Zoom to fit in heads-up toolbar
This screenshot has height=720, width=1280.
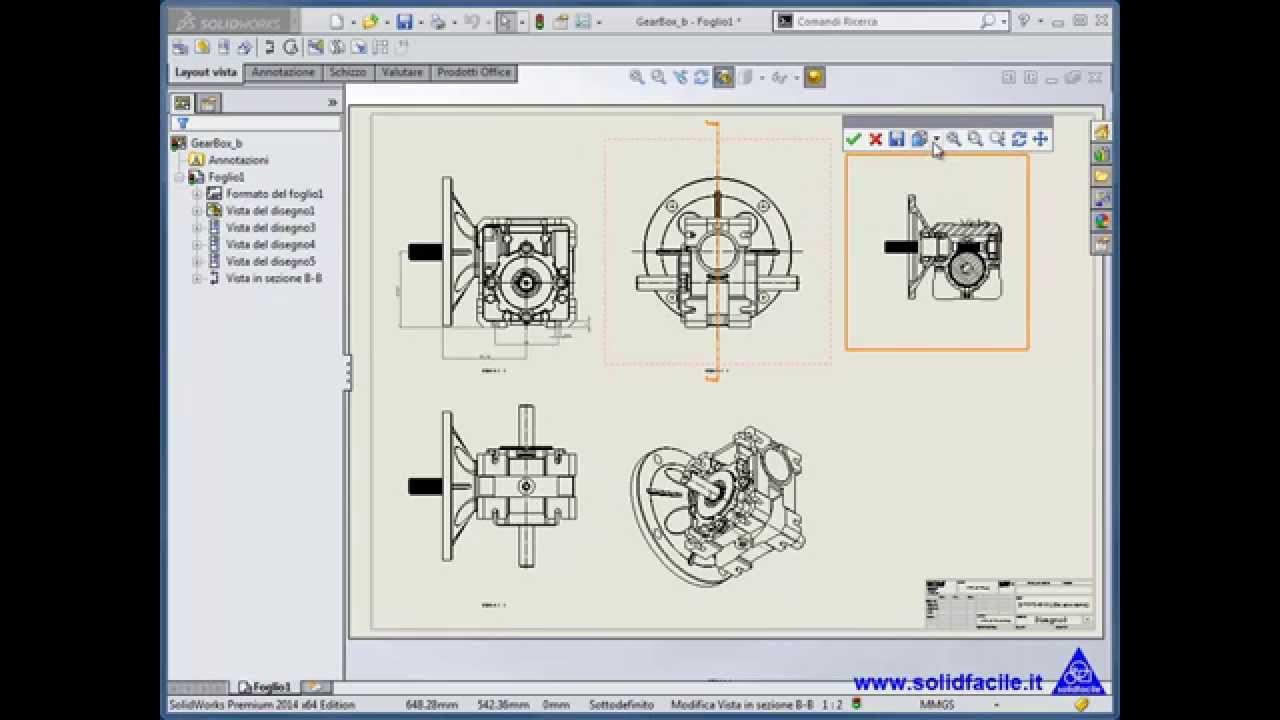click(x=637, y=77)
